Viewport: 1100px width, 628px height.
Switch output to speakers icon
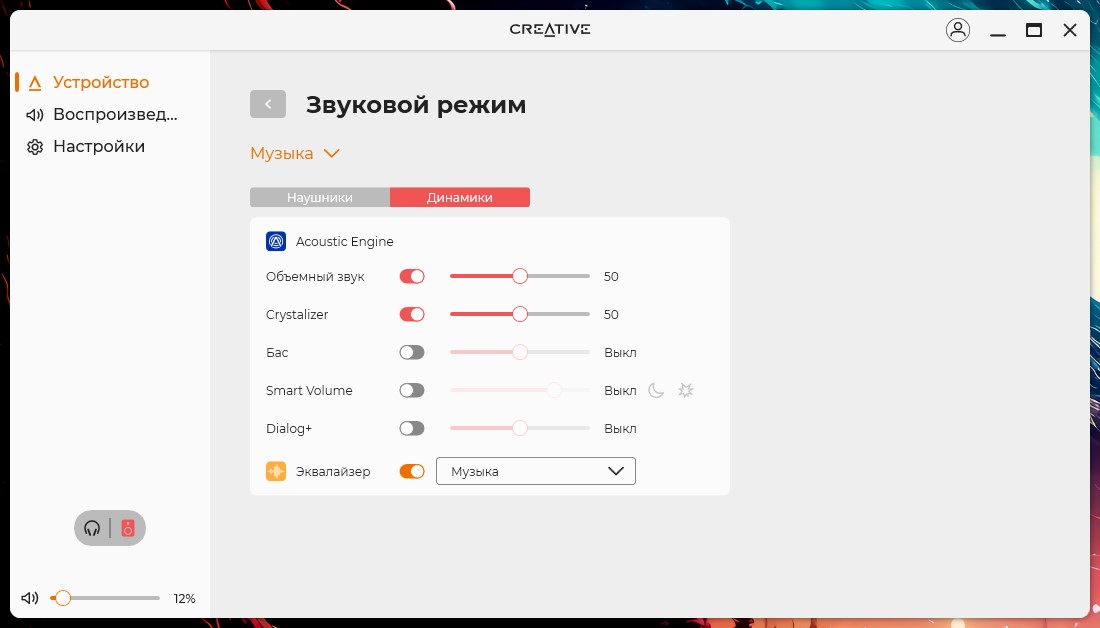click(128, 528)
